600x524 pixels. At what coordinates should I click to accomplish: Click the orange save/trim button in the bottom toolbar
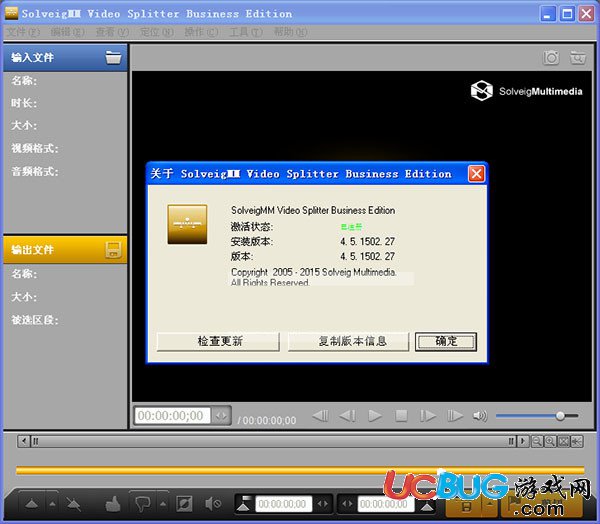tap(466, 506)
